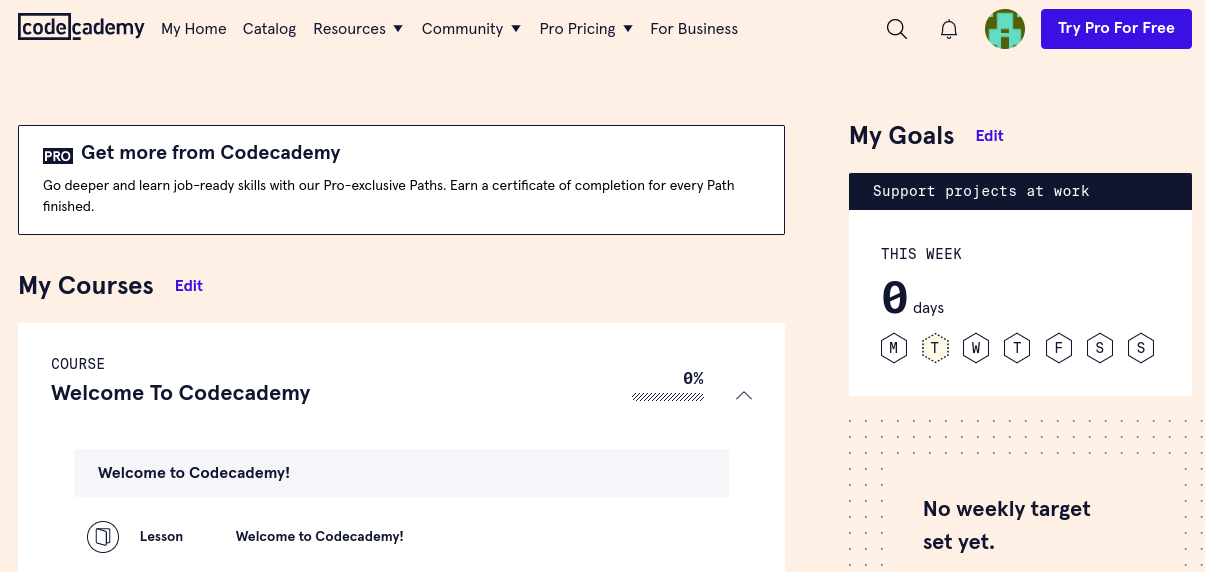
Task: Open the Community dropdown menu
Action: pyautogui.click(x=471, y=29)
